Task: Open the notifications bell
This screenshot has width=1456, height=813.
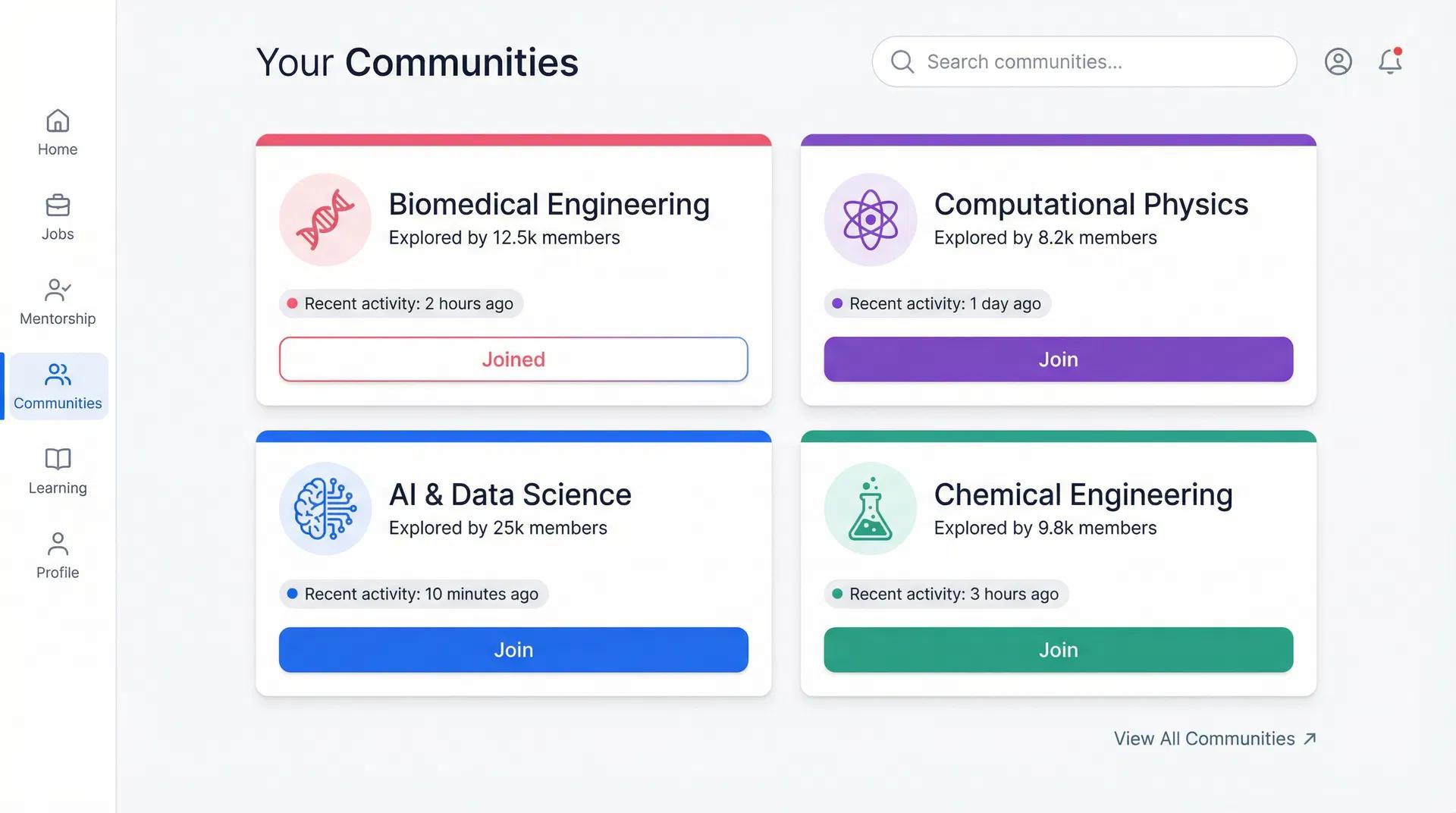Action: tap(1389, 61)
